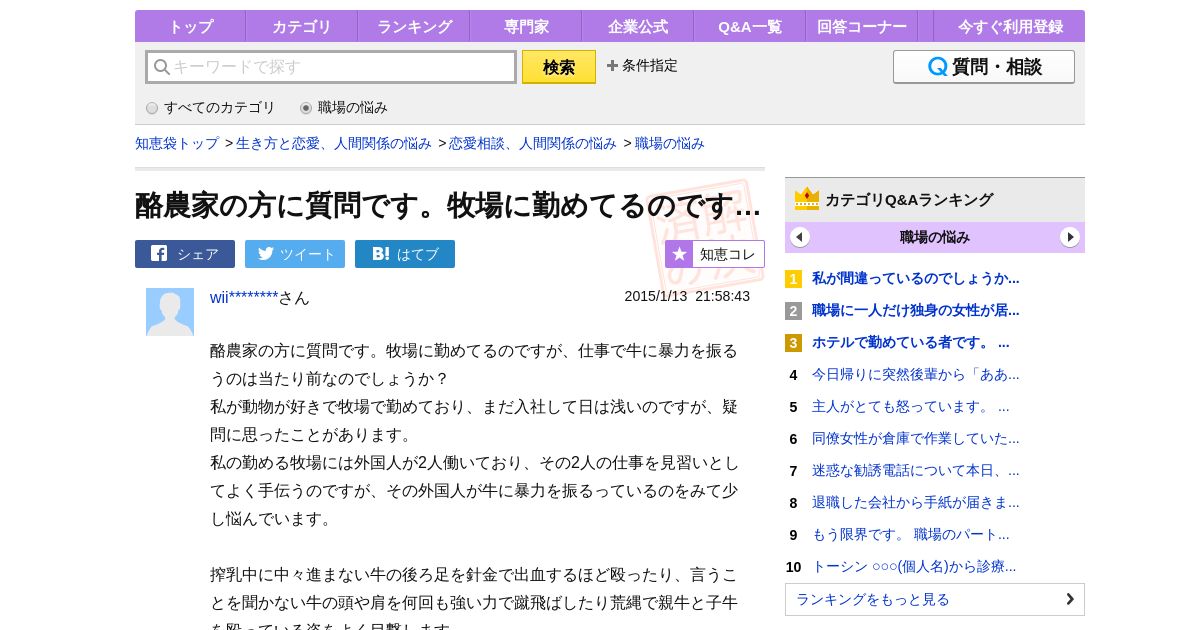The height and width of the screenshot is (630, 1200).
Task: Open ranking link 主人がとても怒っています。
Action: tap(911, 407)
